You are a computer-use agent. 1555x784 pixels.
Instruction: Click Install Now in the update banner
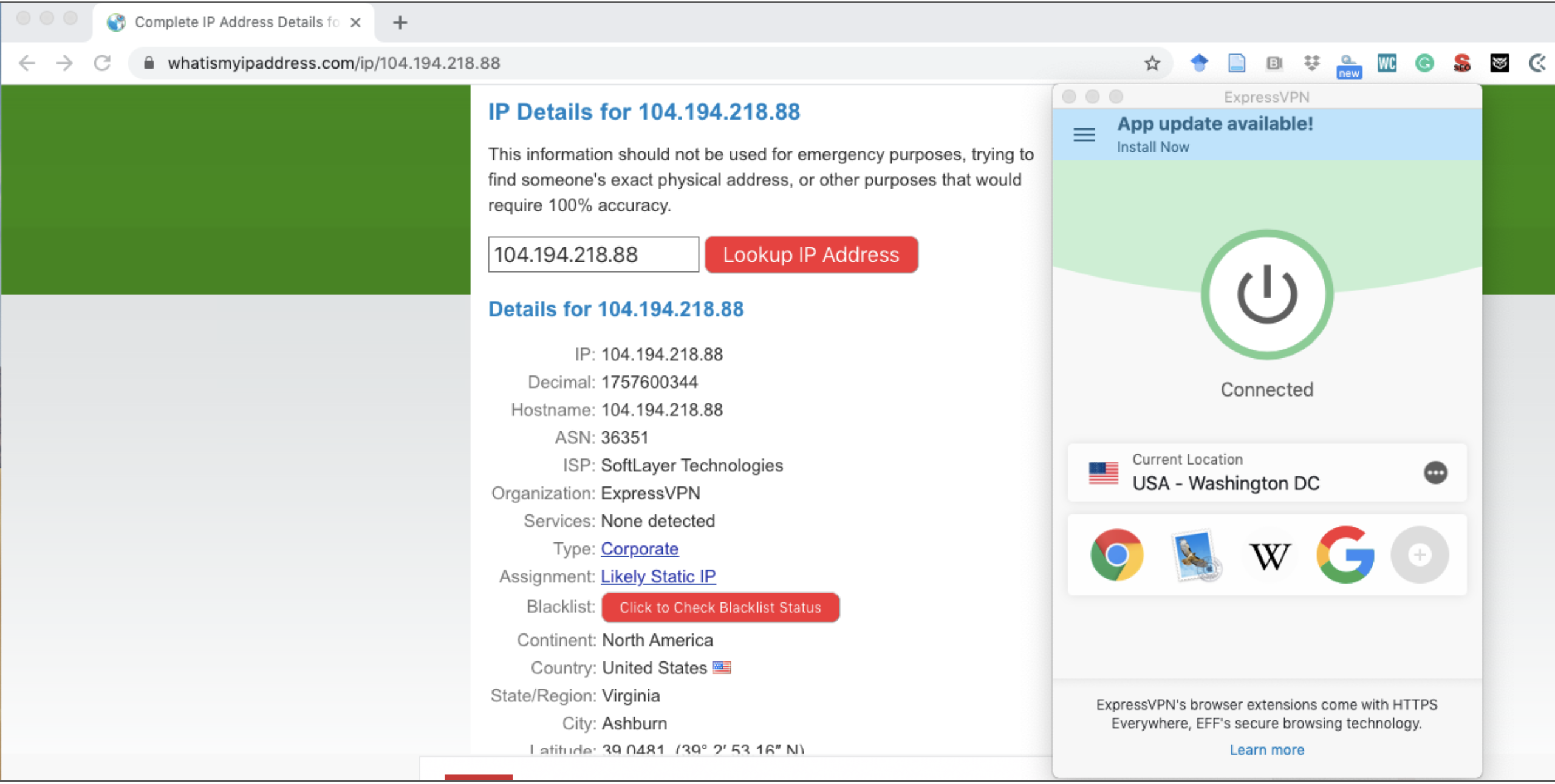(1153, 147)
